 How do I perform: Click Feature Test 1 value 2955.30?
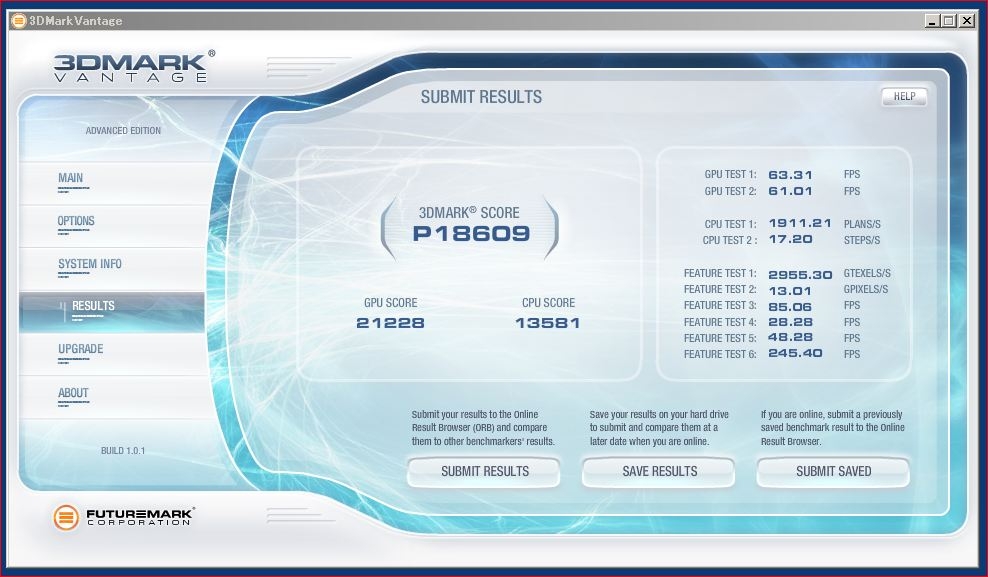[x=800, y=275]
